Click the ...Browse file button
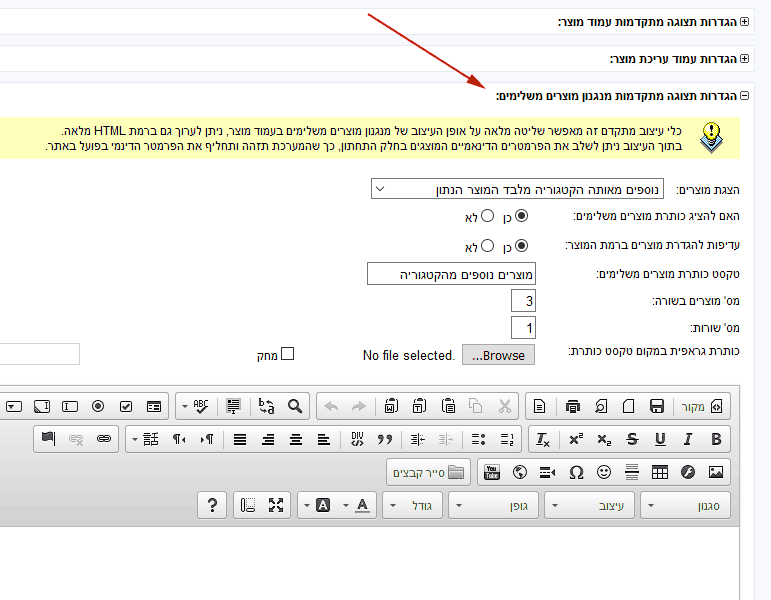The width and height of the screenshot is (771, 600). tap(498, 355)
